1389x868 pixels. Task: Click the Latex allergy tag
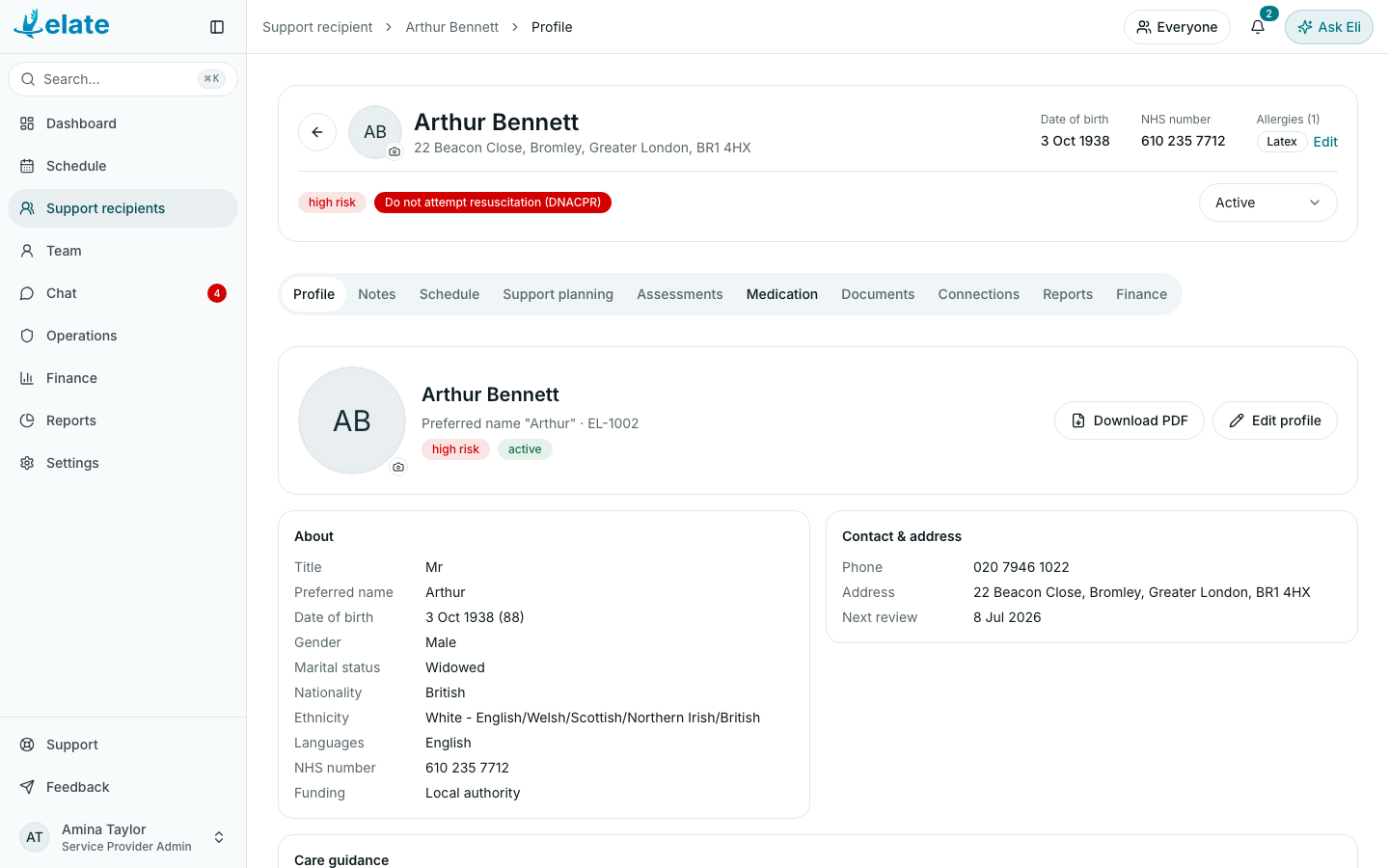[x=1282, y=142]
